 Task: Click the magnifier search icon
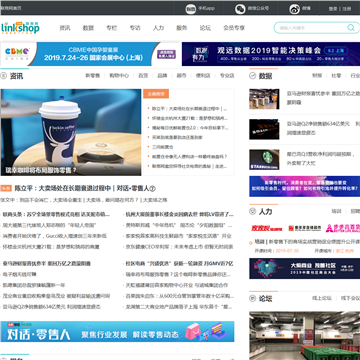pos(351,28)
